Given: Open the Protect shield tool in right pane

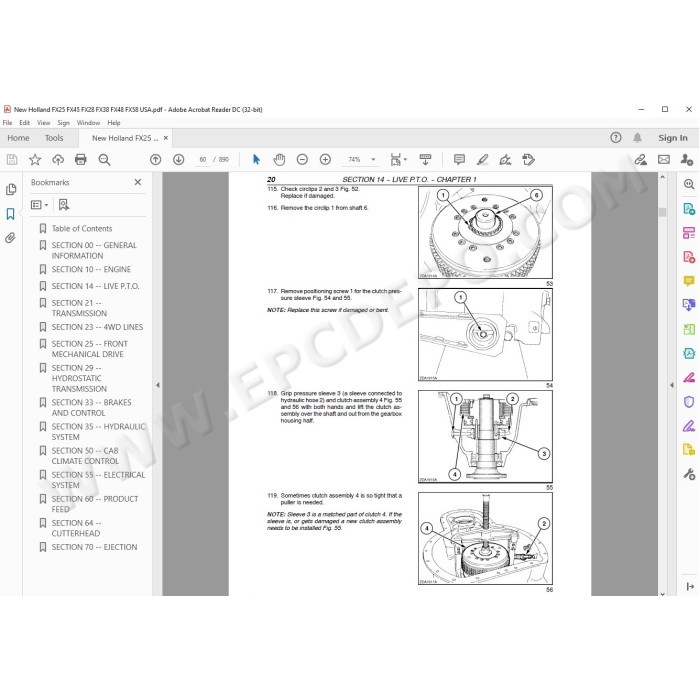Looking at the screenshot, I should coord(689,401).
